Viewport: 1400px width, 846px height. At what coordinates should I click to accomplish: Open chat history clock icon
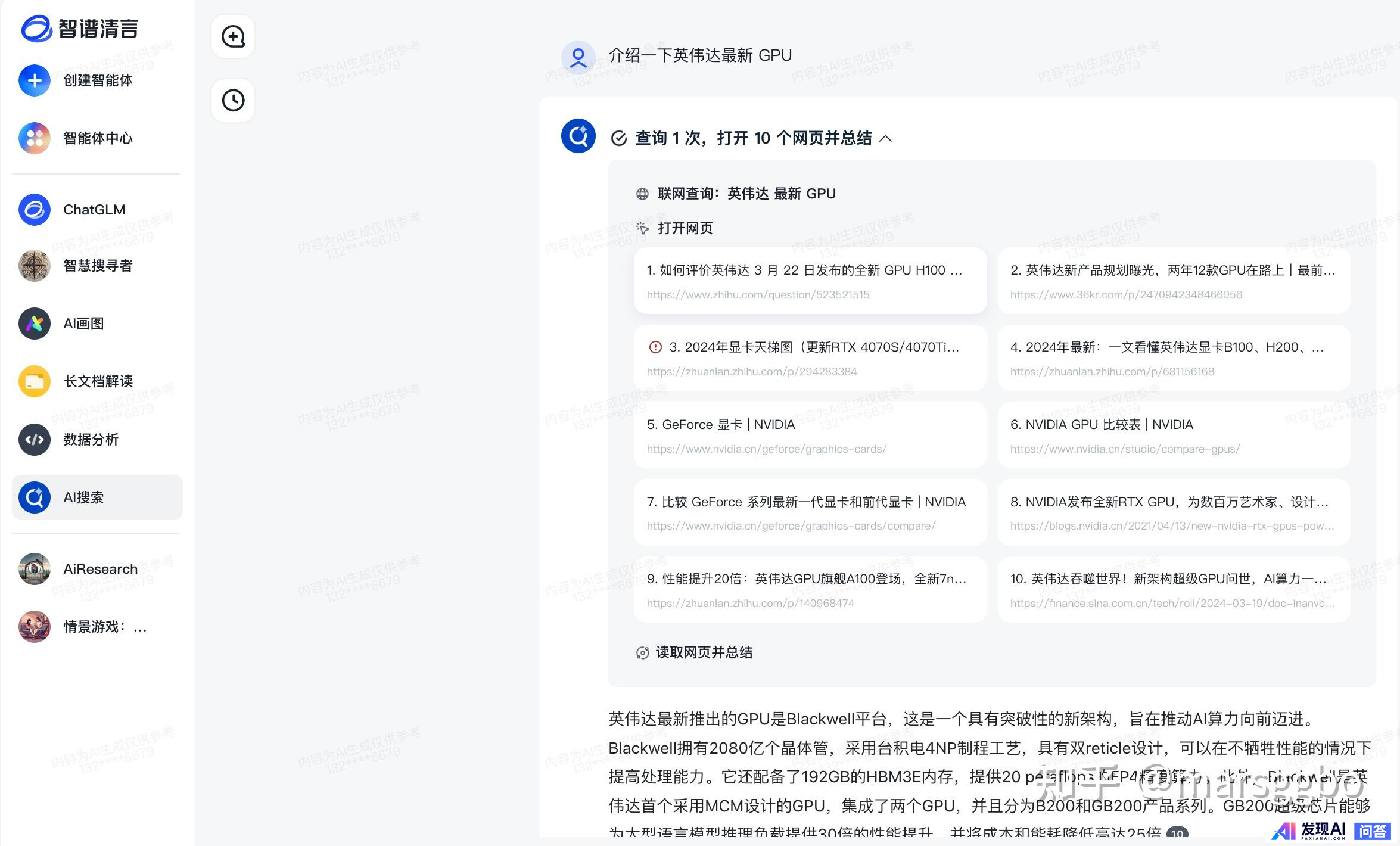[233, 100]
